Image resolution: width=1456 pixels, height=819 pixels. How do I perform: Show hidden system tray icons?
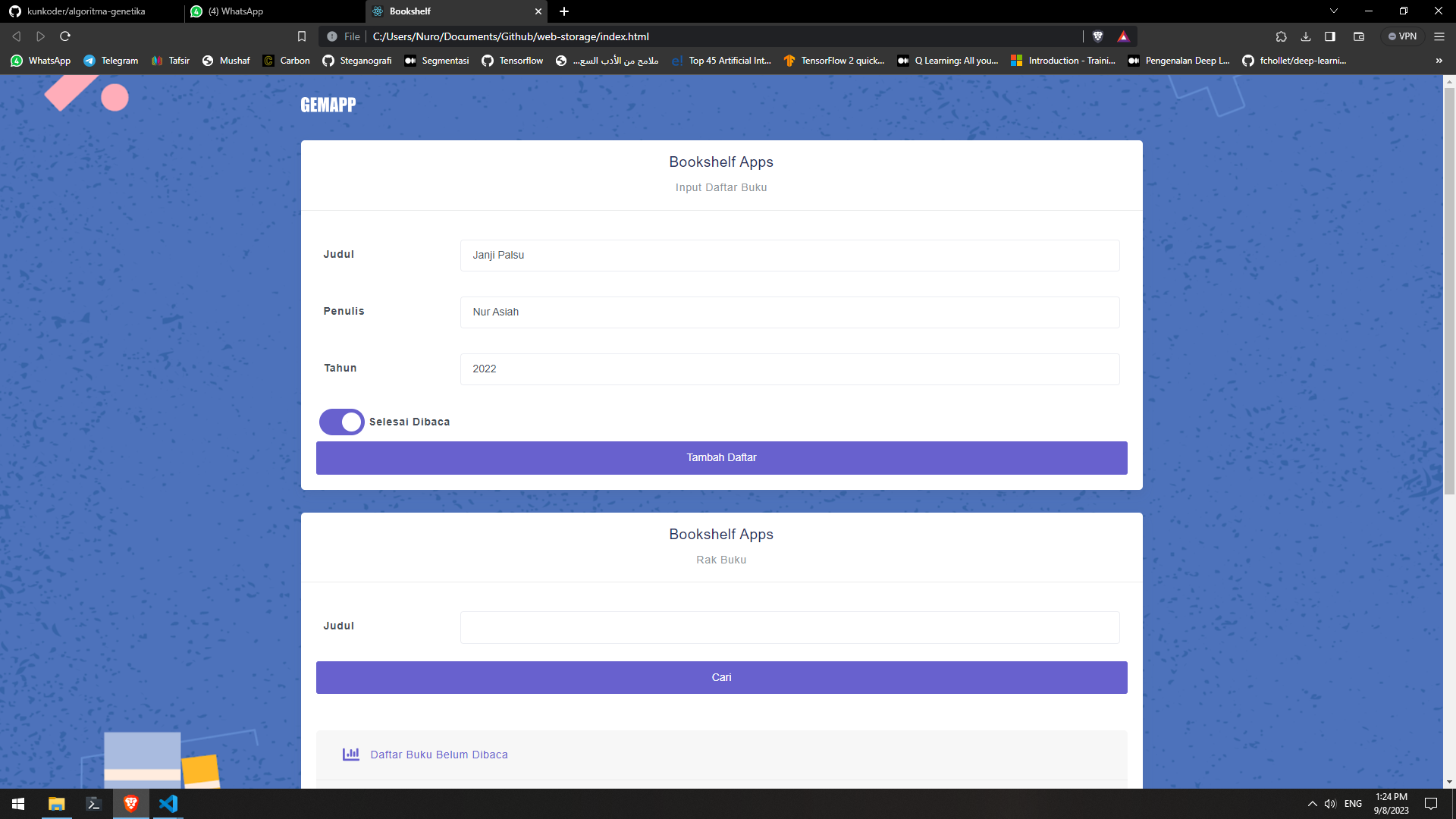coord(1312,804)
